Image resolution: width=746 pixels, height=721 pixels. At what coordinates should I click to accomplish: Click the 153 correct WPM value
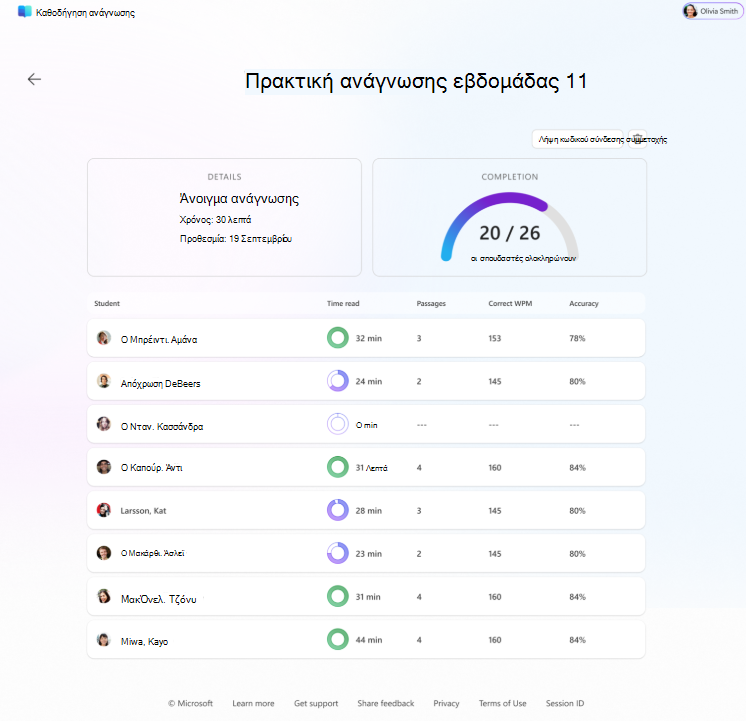(494, 338)
